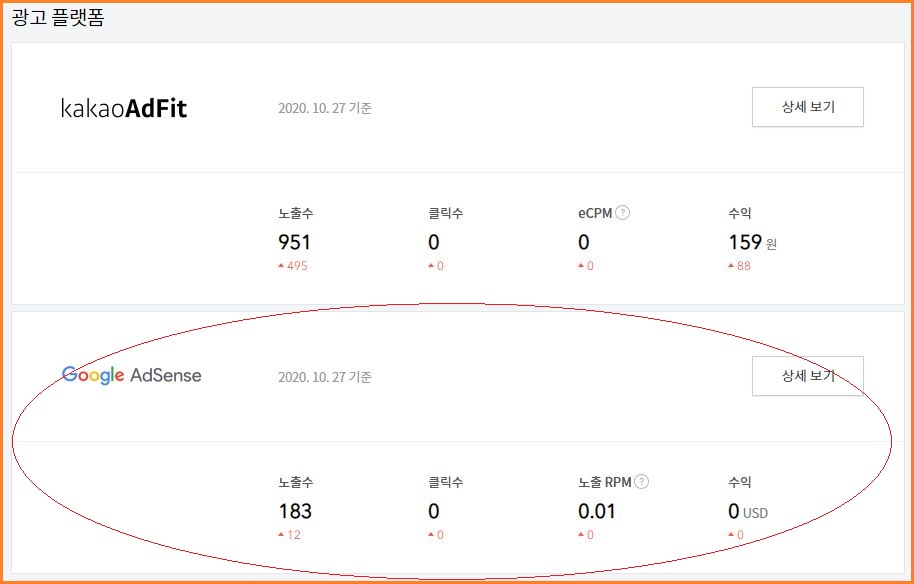914x584 pixels.
Task: Click the AdSense 수익 value 0 USD
Action: click(748, 512)
